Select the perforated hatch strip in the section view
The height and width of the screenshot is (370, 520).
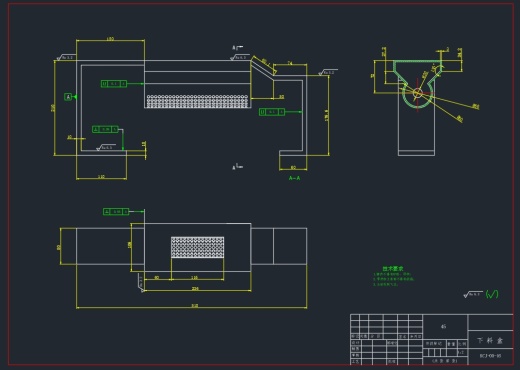(x=198, y=101)
